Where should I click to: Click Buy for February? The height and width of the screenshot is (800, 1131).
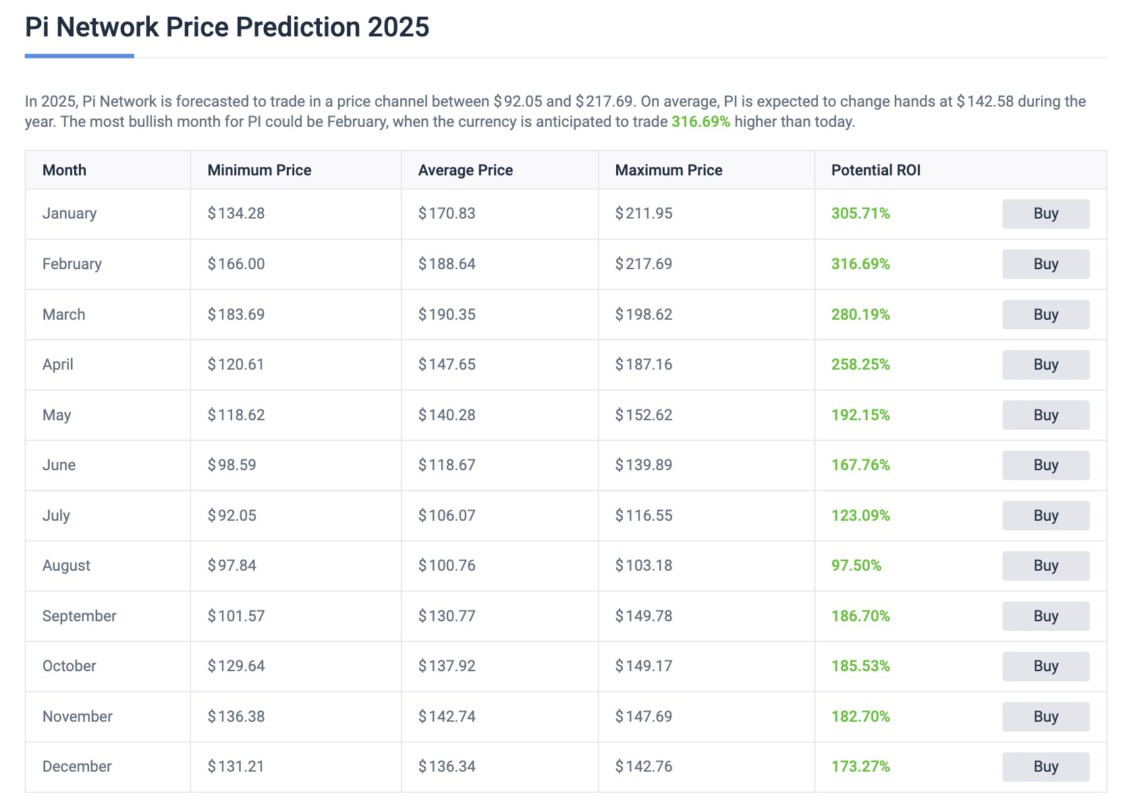click(x=1046, y=264)
